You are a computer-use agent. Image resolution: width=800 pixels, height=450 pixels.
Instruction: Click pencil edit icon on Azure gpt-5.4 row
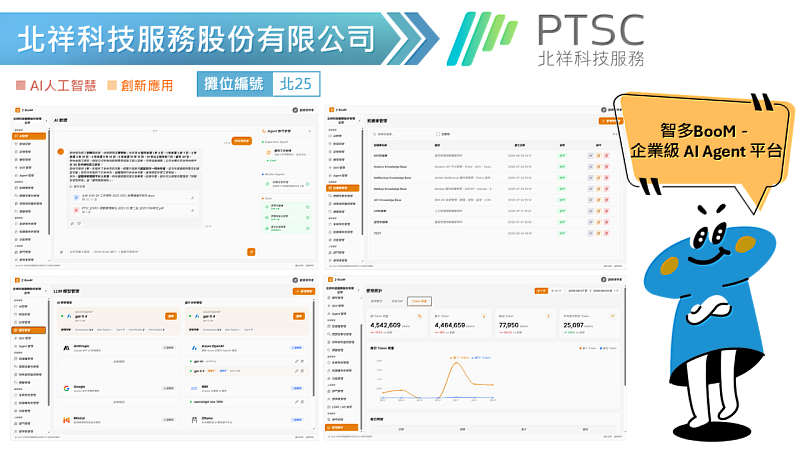296,371
